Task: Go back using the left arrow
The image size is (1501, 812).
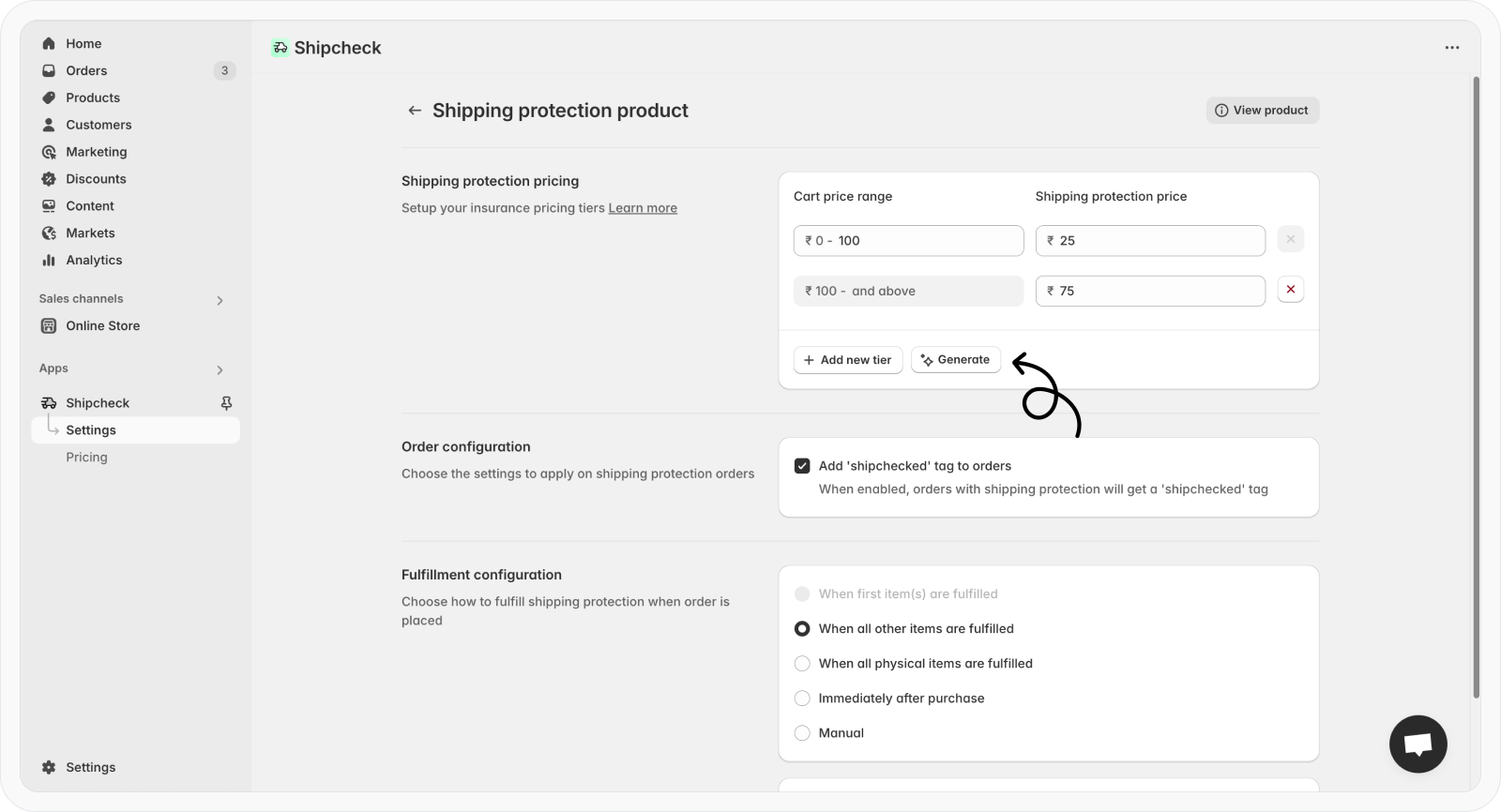Action: [x=415, y=111]
